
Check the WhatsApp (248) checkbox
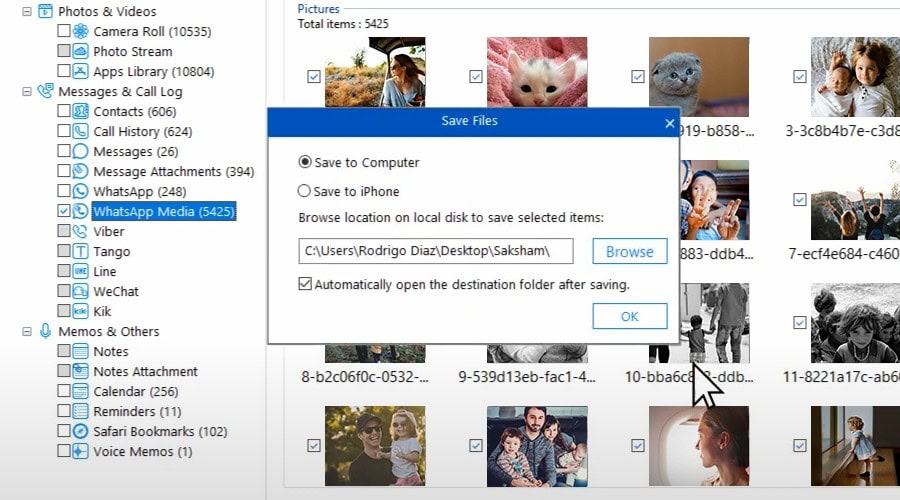click(64, 191)
